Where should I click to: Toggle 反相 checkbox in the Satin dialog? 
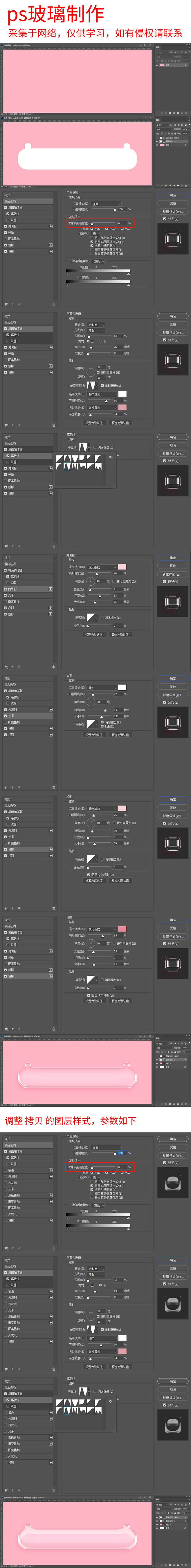[x=103, y=726]
